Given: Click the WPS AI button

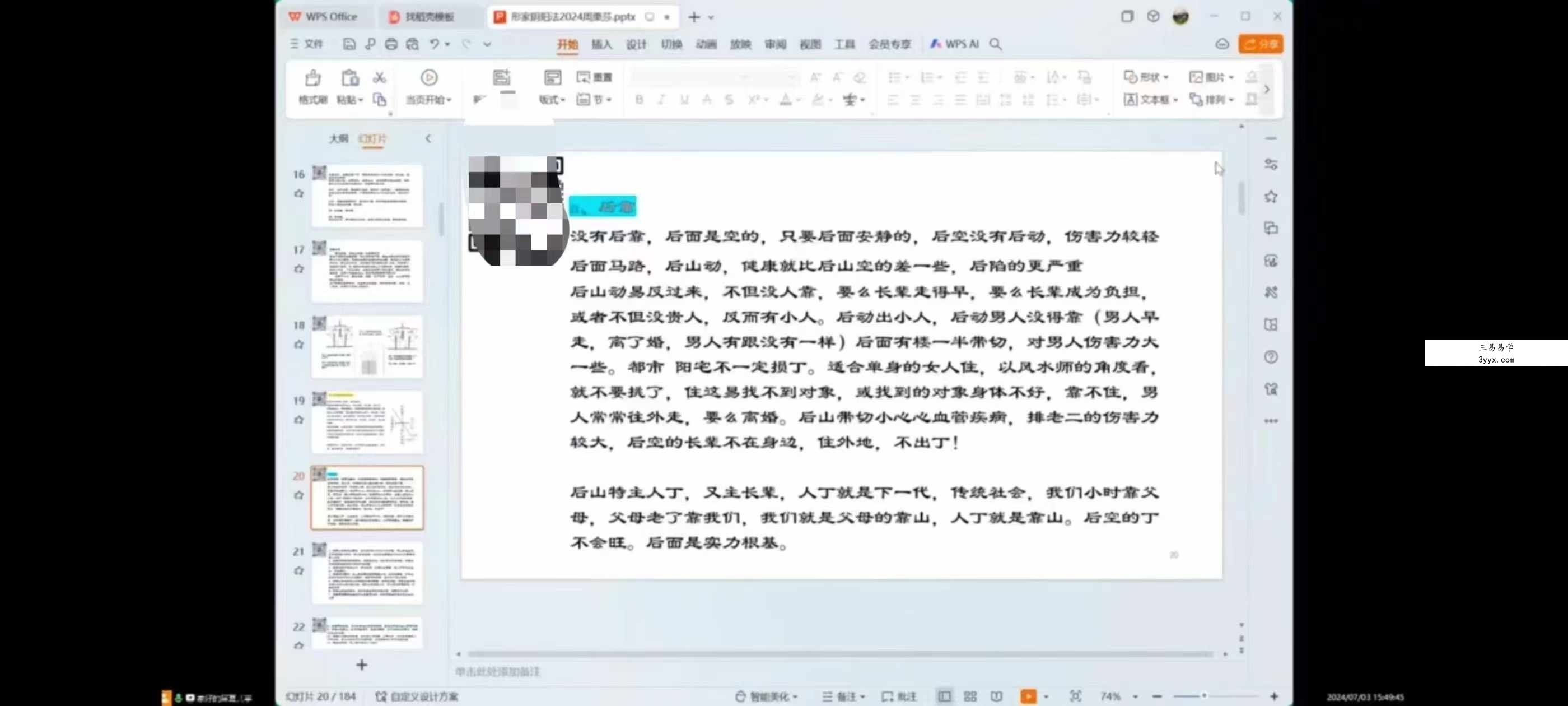Looking at the screenshot, I should point(954,44).
